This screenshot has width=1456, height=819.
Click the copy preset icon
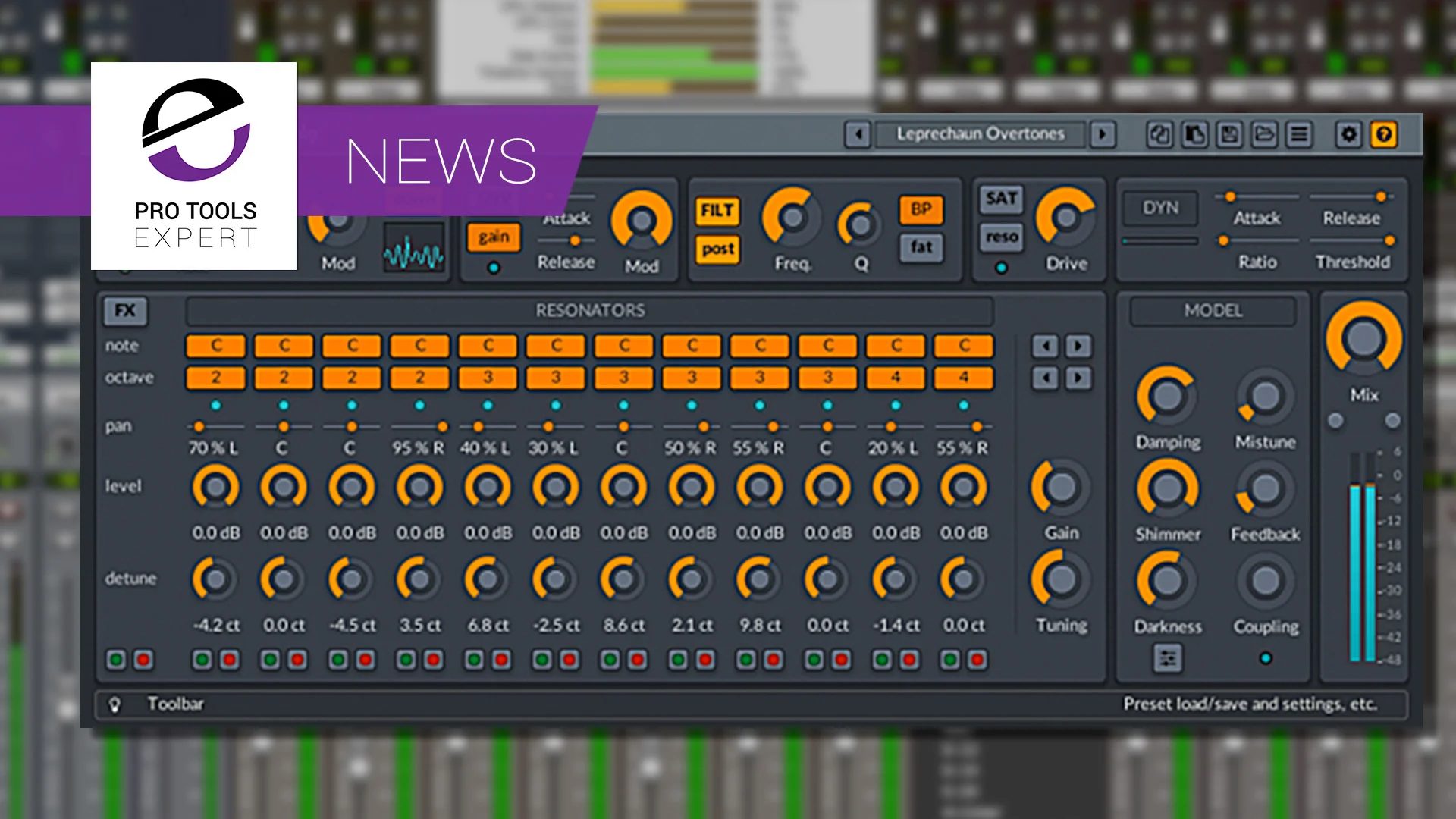pos(1159,135)
